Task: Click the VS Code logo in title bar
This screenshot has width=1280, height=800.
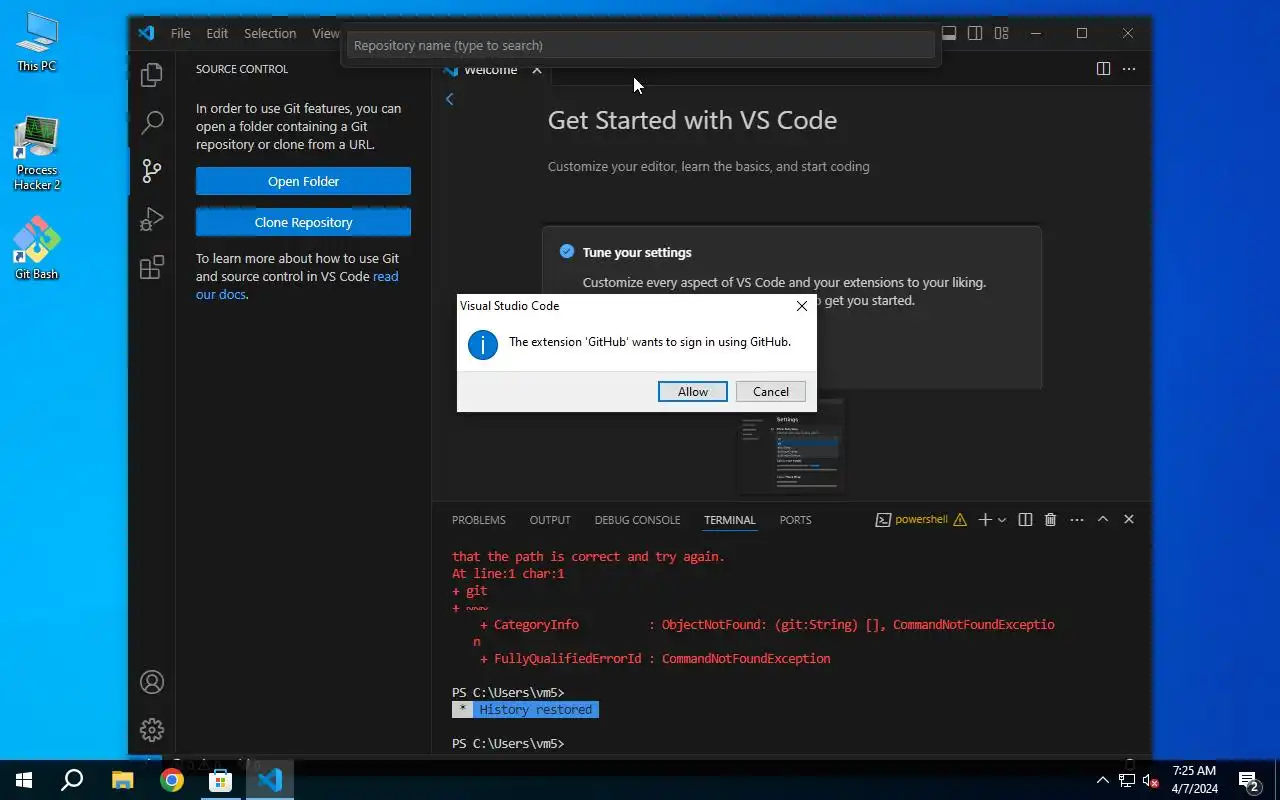Action: pos(146,33)
